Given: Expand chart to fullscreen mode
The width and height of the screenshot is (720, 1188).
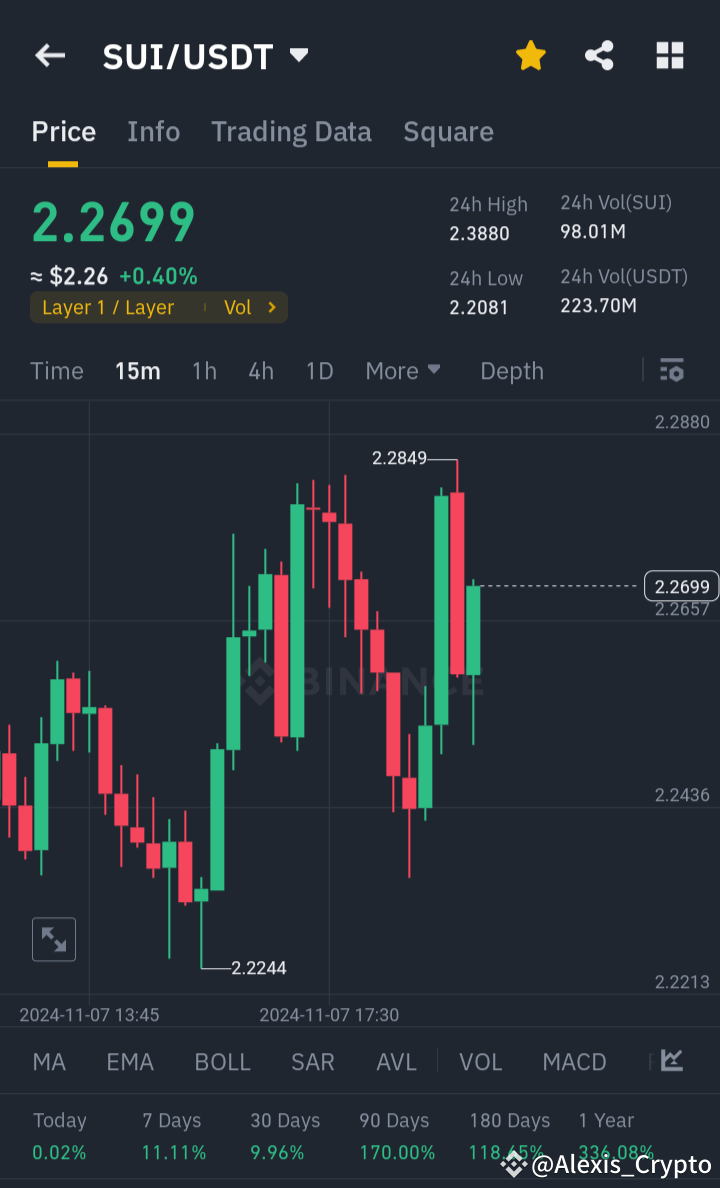Looking at the screenshot, I should 53,938.
